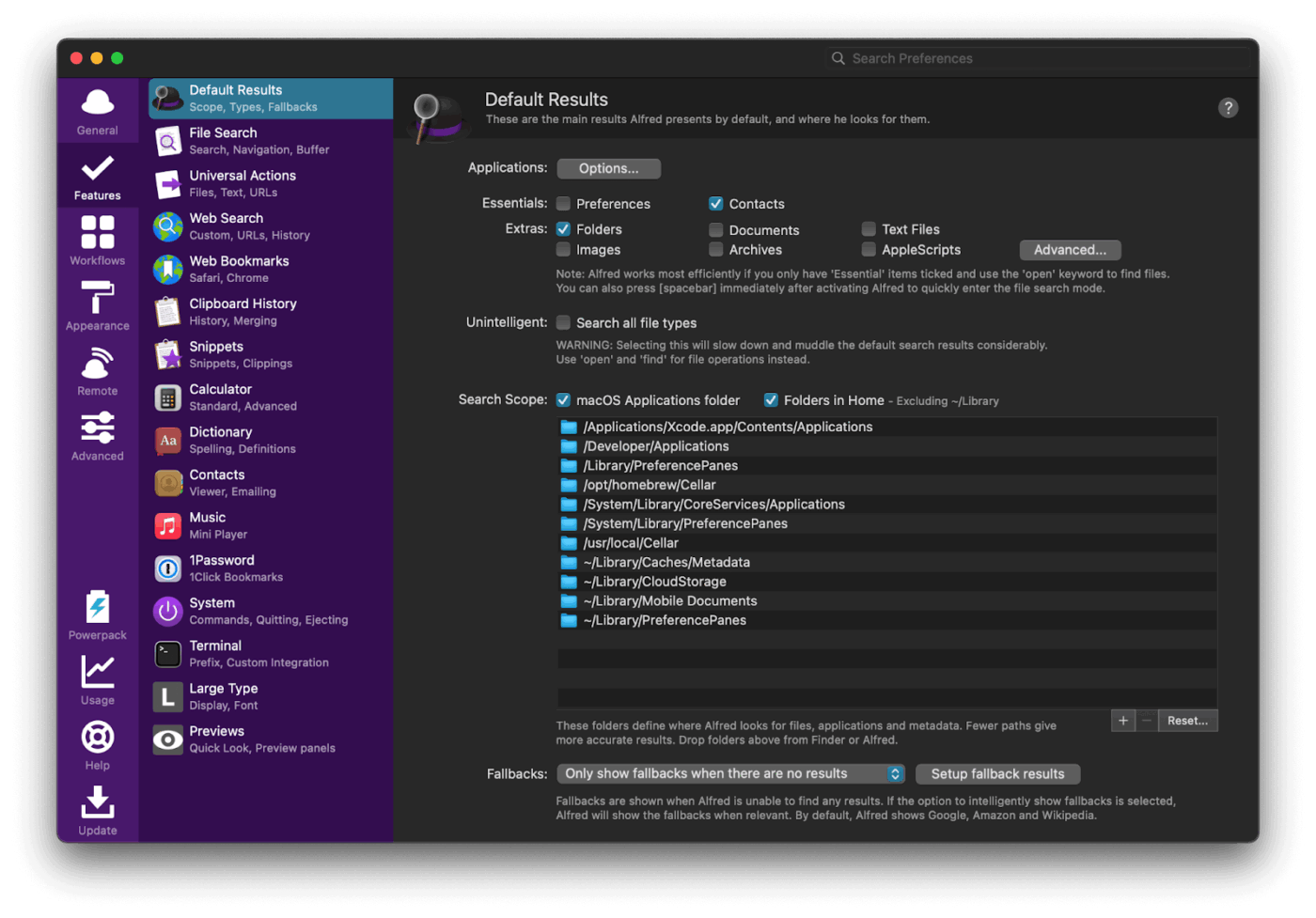Open the File Search preferences
Screen dimensions: 1316x918
click(x=224, y=140)
